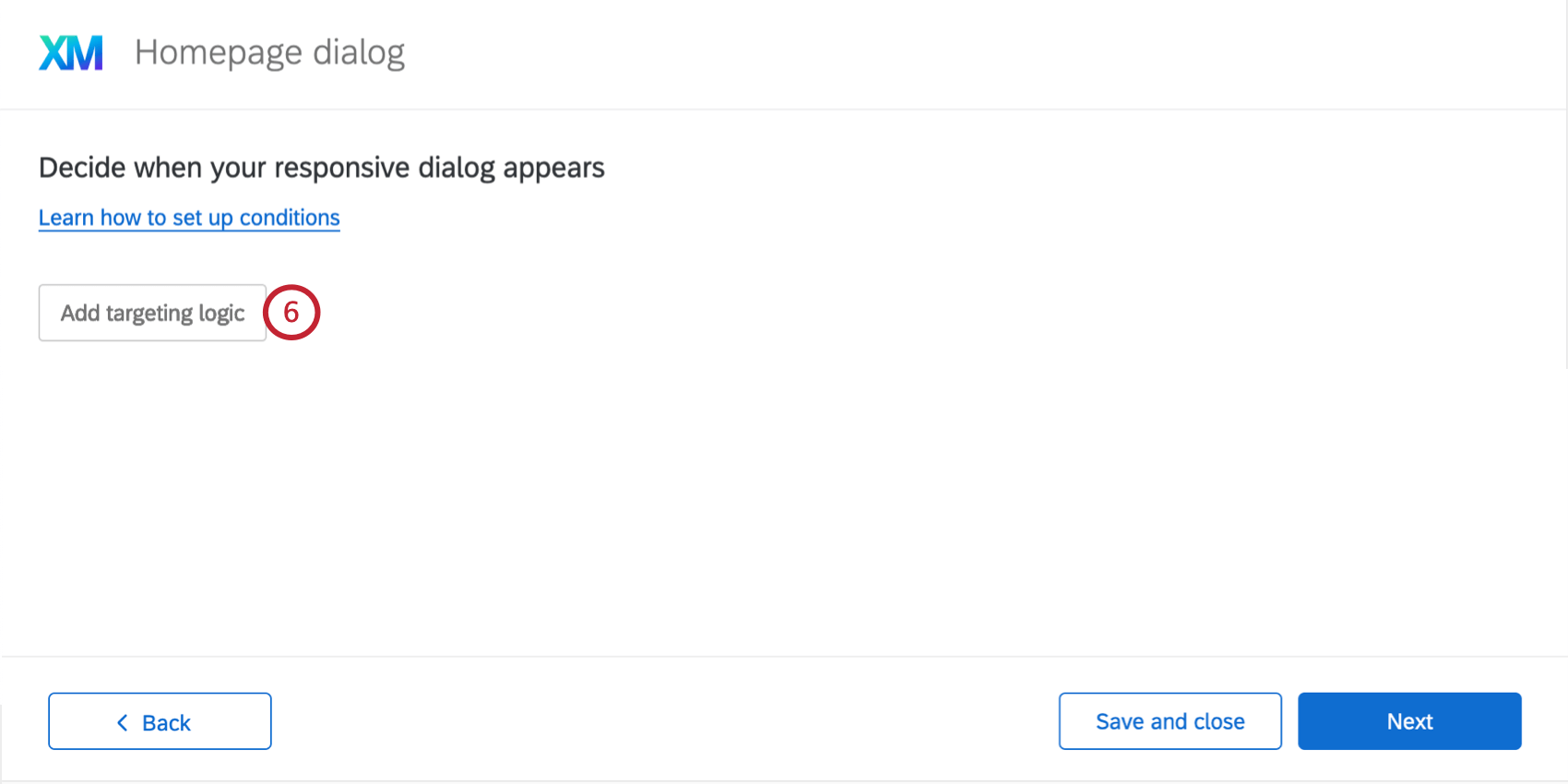Click Add targeting logic button
The width and height of the screenshot is (1568, 784).
[152, 313]
